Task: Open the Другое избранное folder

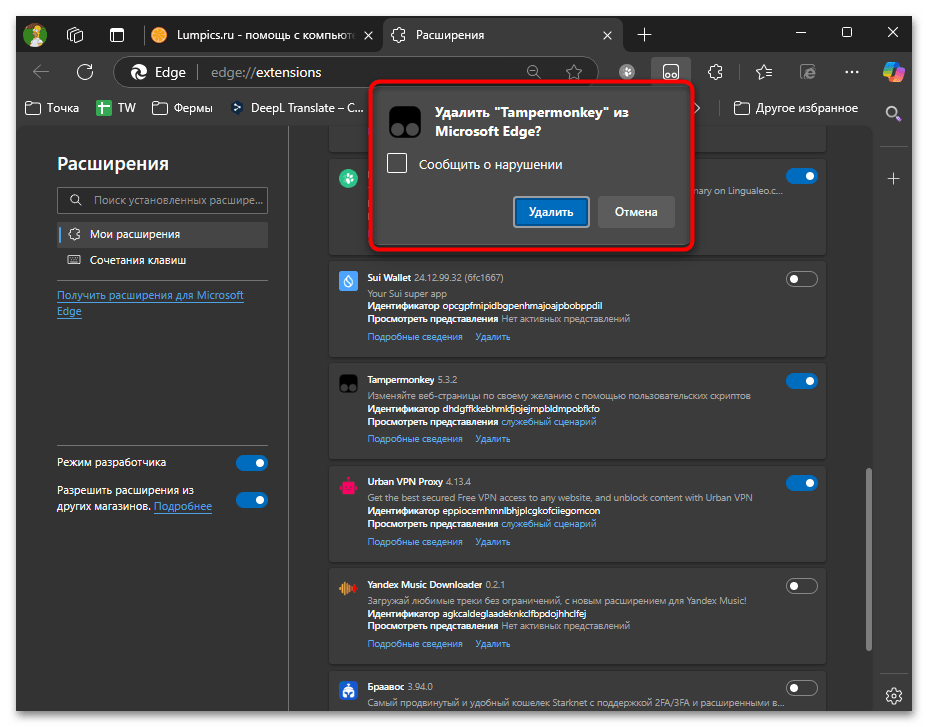Action: 795,108
